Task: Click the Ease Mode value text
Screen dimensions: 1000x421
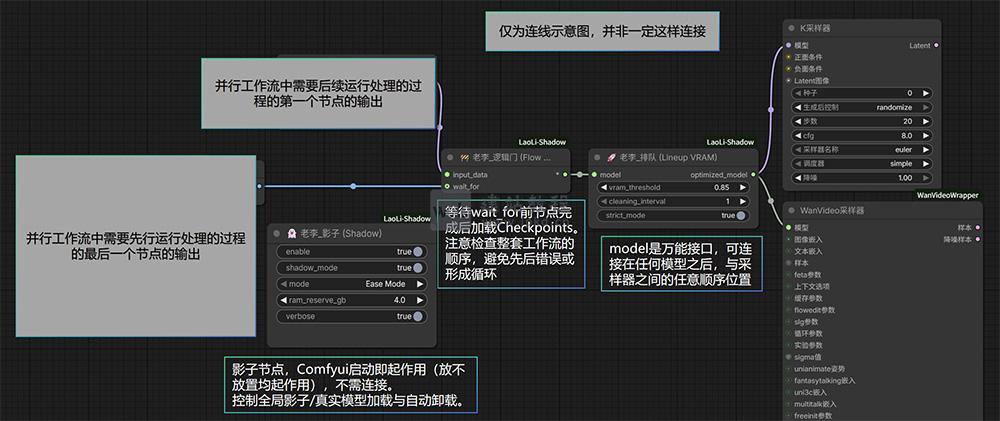Action: (385, 284)
